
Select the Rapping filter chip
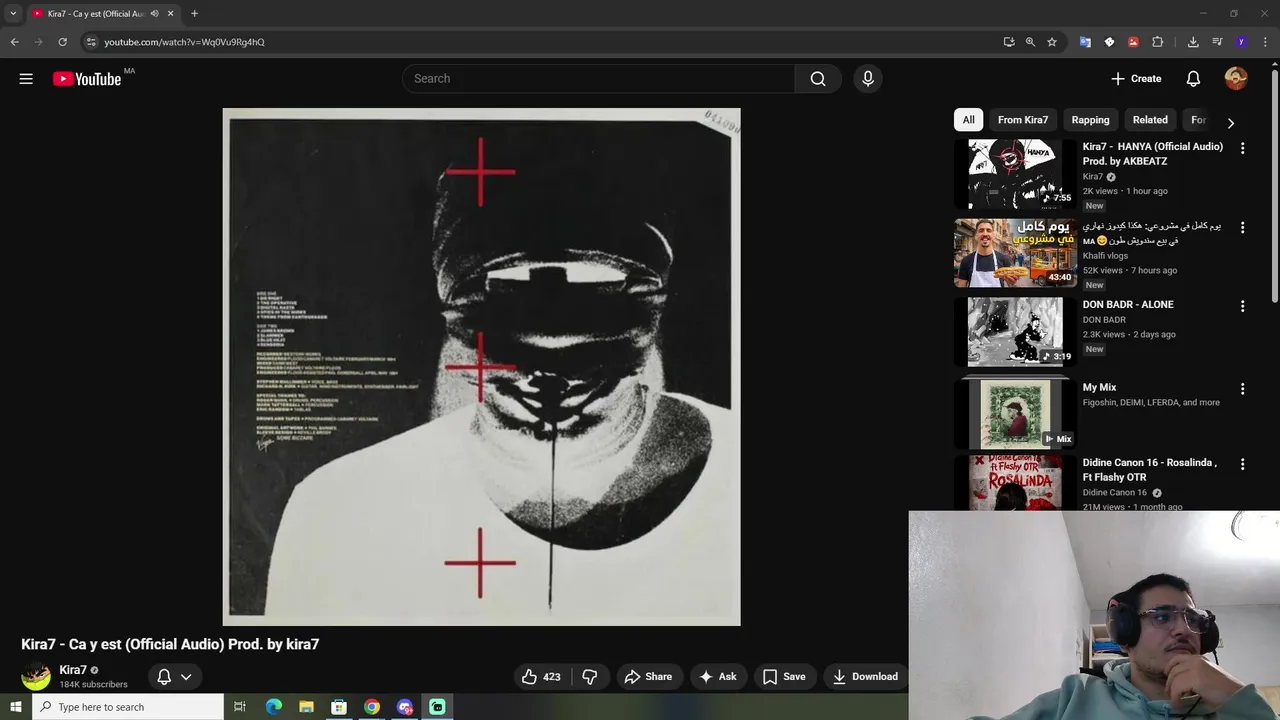[x=1090, y=120]
